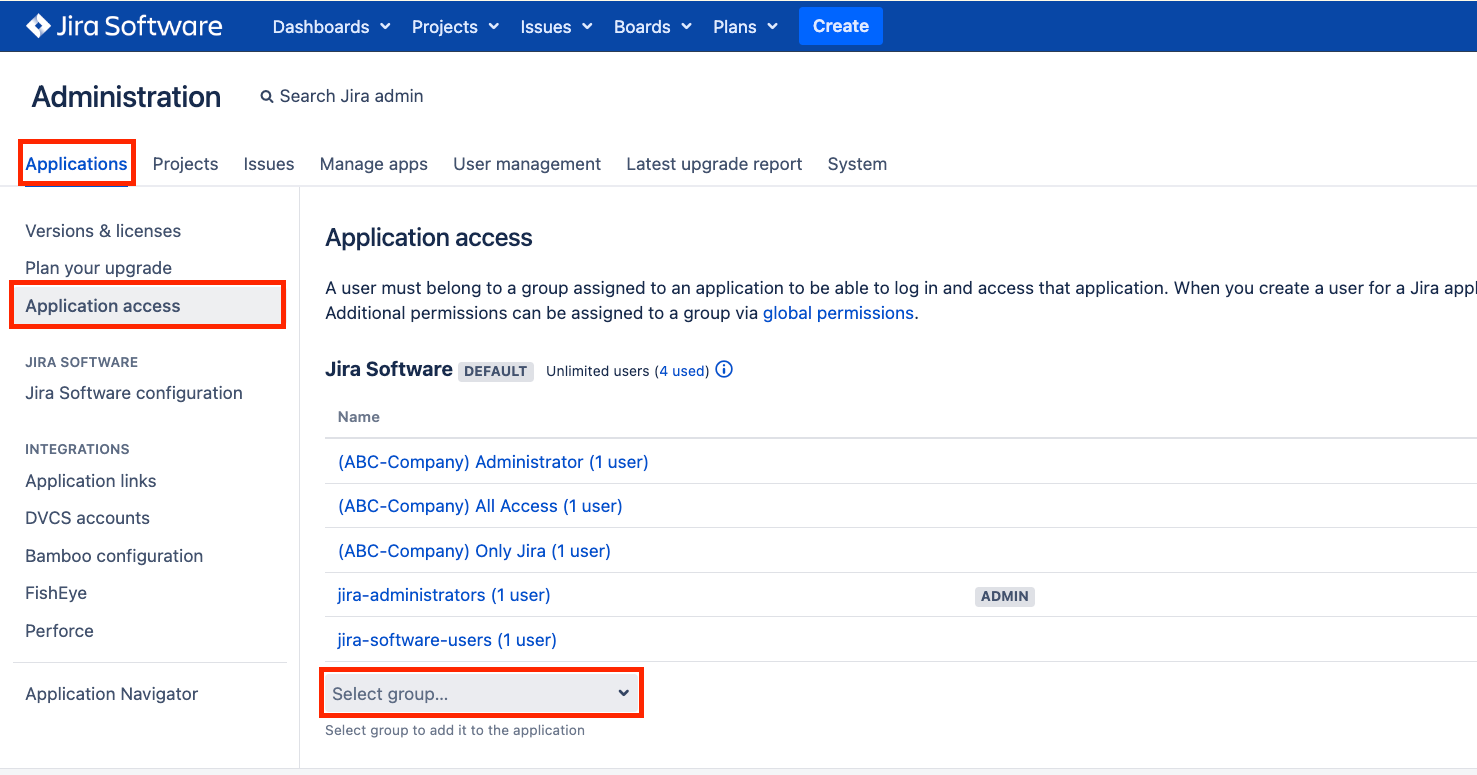Open the Manage apps tab
Viewport: 1477px width, 775px height.
pos(374,164)
